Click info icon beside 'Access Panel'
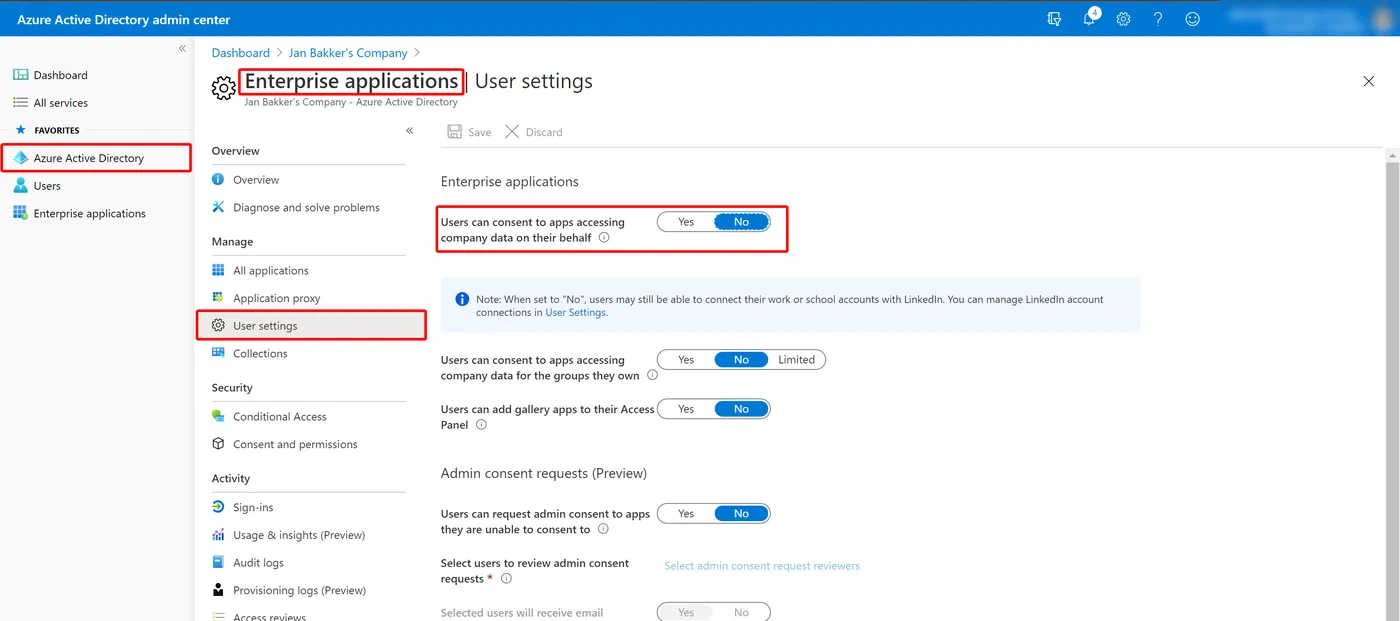The image size is (1400, 621). click(481, 425)
